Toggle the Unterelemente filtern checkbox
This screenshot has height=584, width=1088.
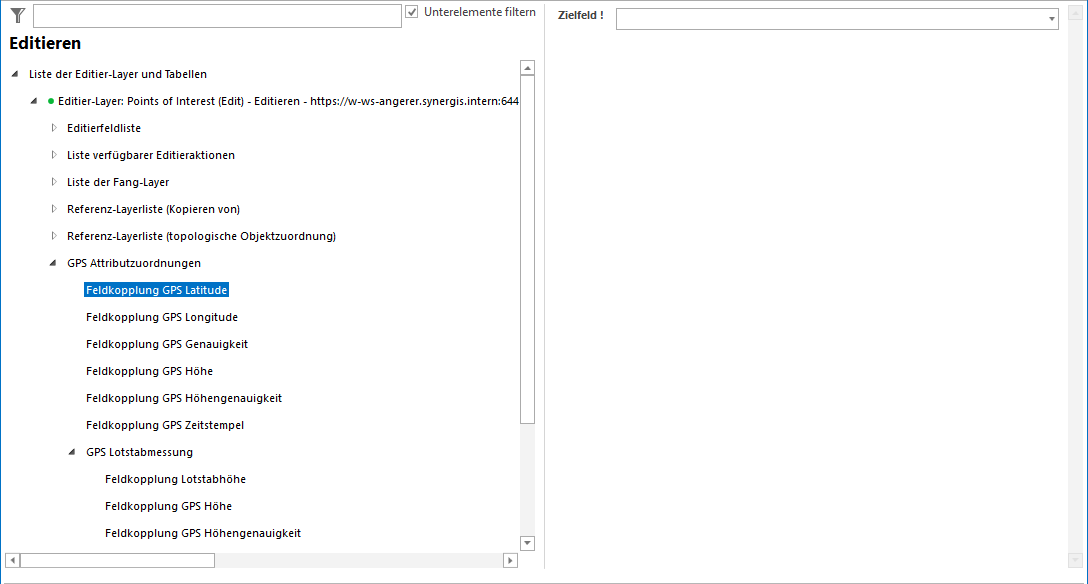tap(412, 12)
